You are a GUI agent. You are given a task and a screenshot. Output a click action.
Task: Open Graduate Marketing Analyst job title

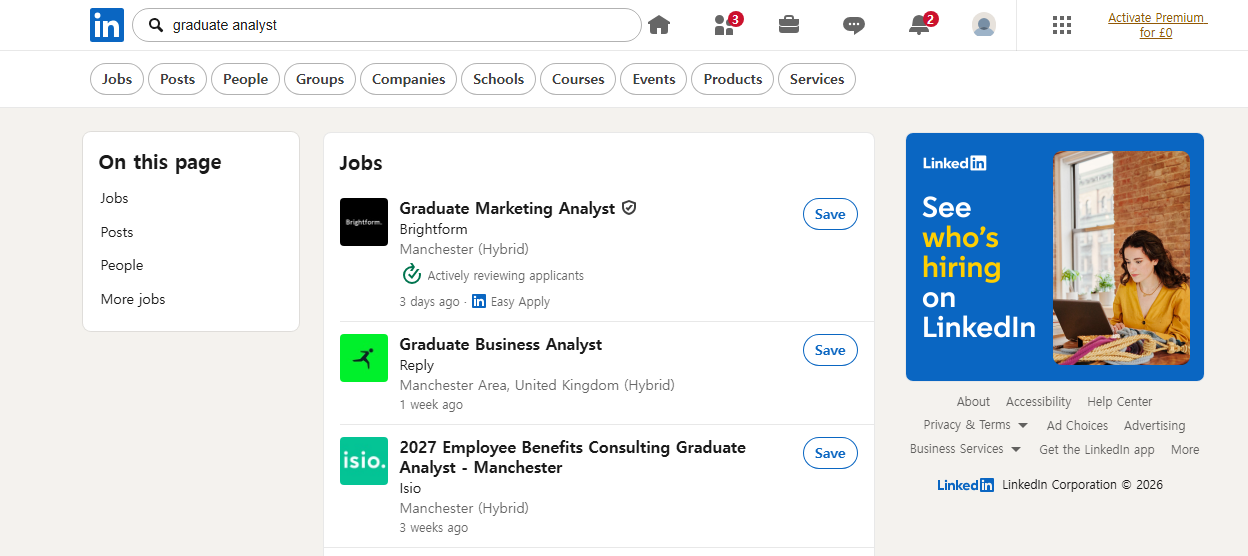click(507, 208)
